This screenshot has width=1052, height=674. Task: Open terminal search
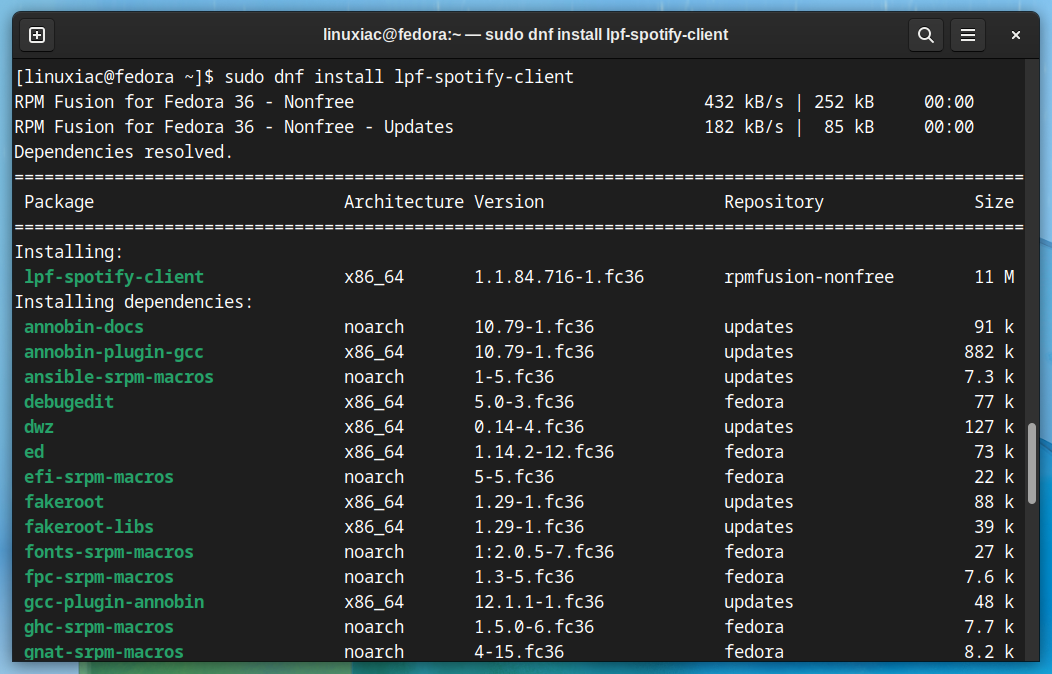pos(926,35)
